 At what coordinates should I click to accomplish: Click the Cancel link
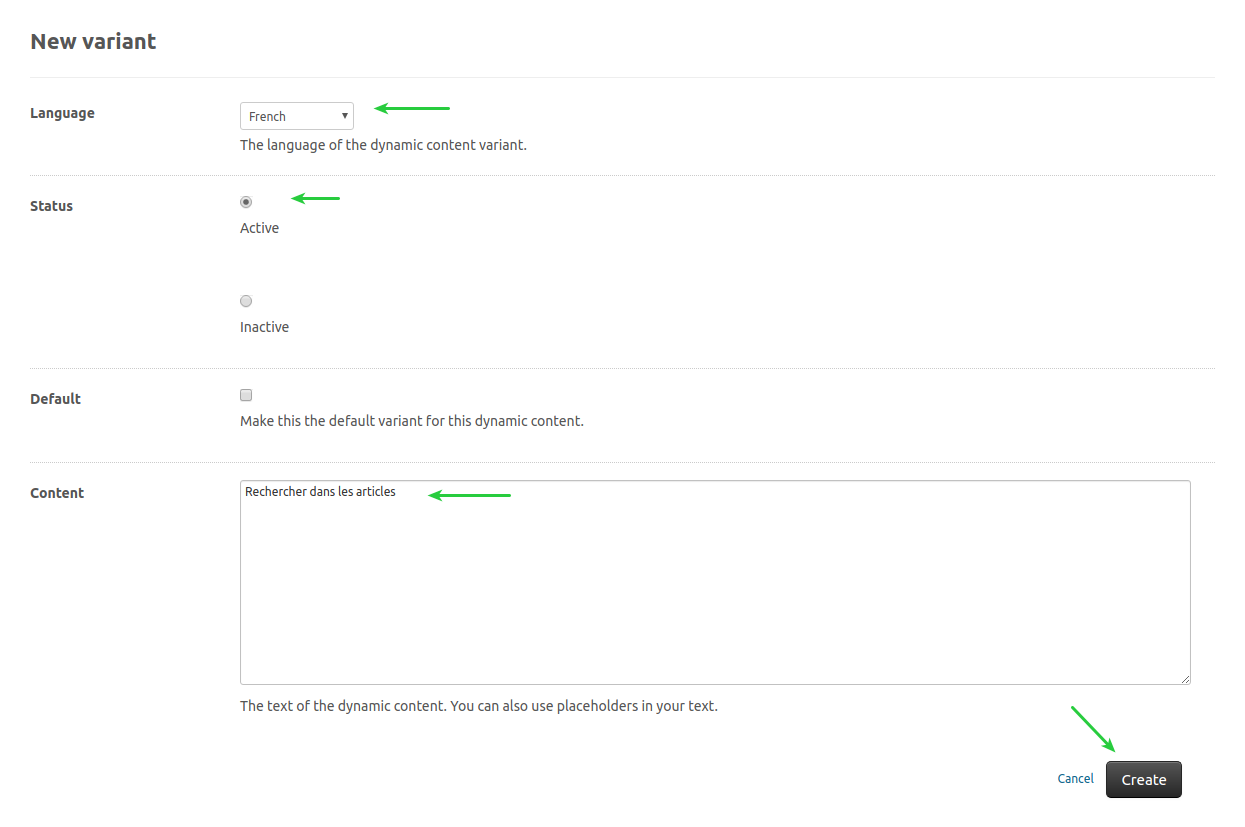(1075, 779)
